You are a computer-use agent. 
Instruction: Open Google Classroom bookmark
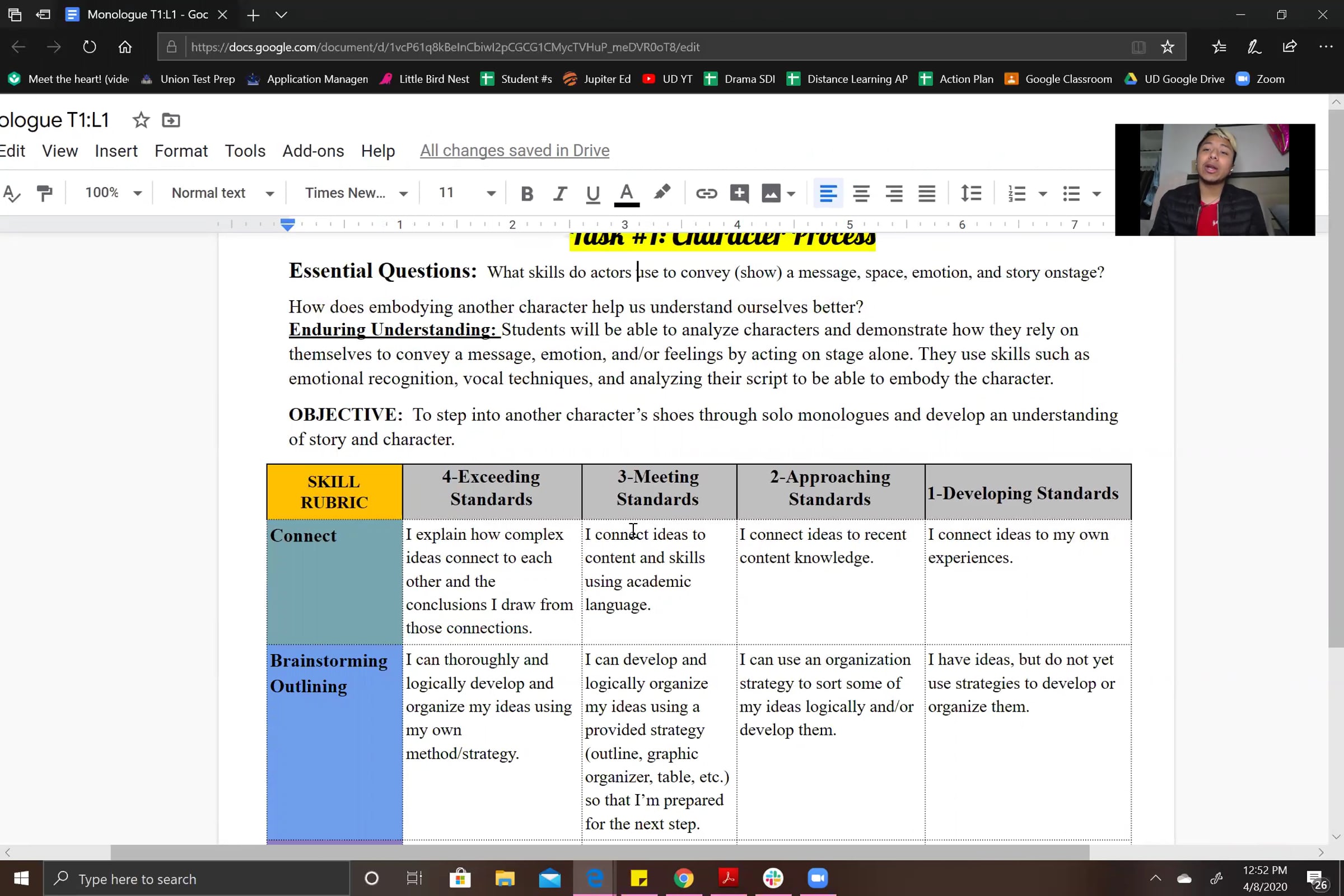point(1058,79)
